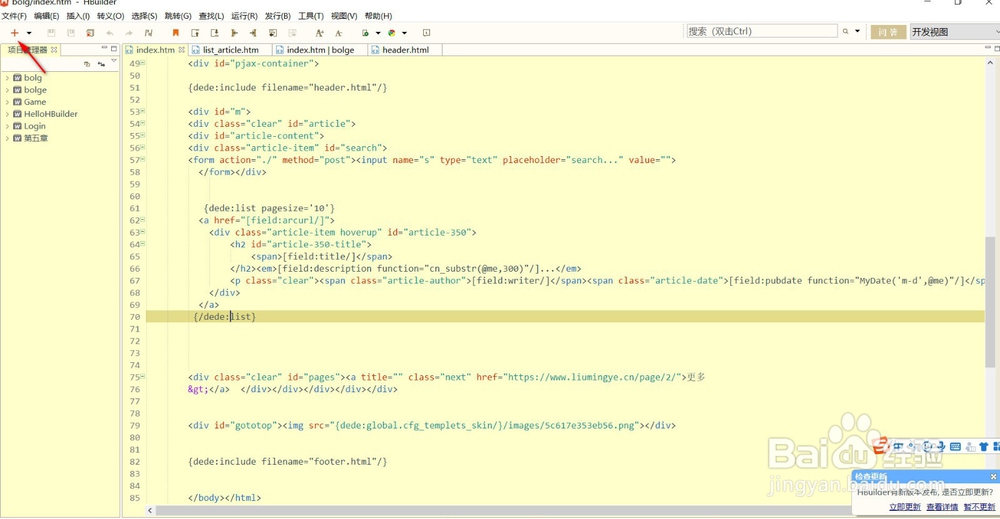
Task: Click the Undo arrow in the toolbar
Action: [x=110, y=33]
